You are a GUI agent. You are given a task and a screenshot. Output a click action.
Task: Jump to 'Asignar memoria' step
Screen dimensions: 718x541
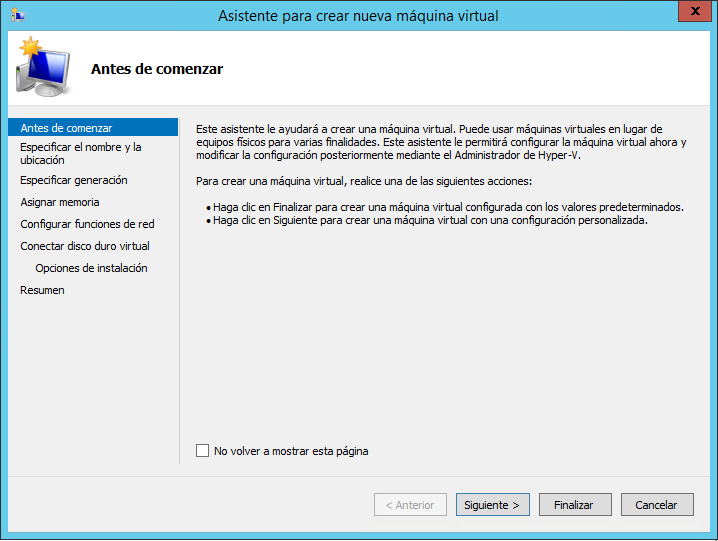point(60,202)
